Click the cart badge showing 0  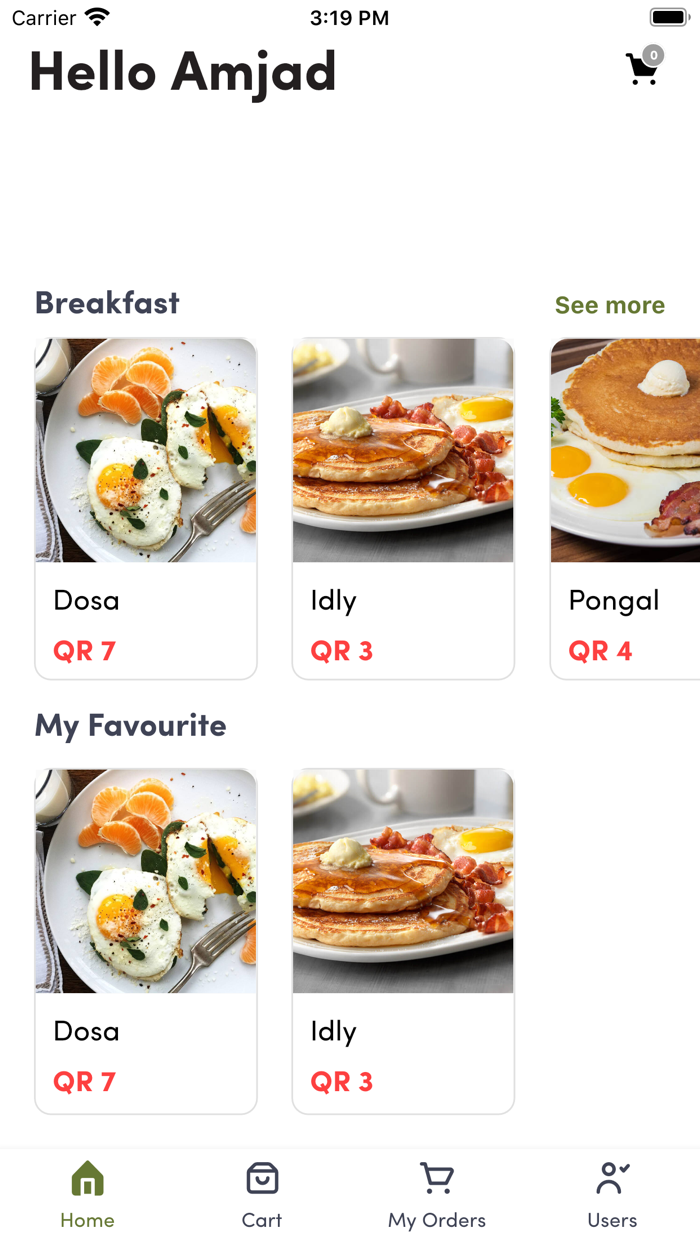pos(653,55)
